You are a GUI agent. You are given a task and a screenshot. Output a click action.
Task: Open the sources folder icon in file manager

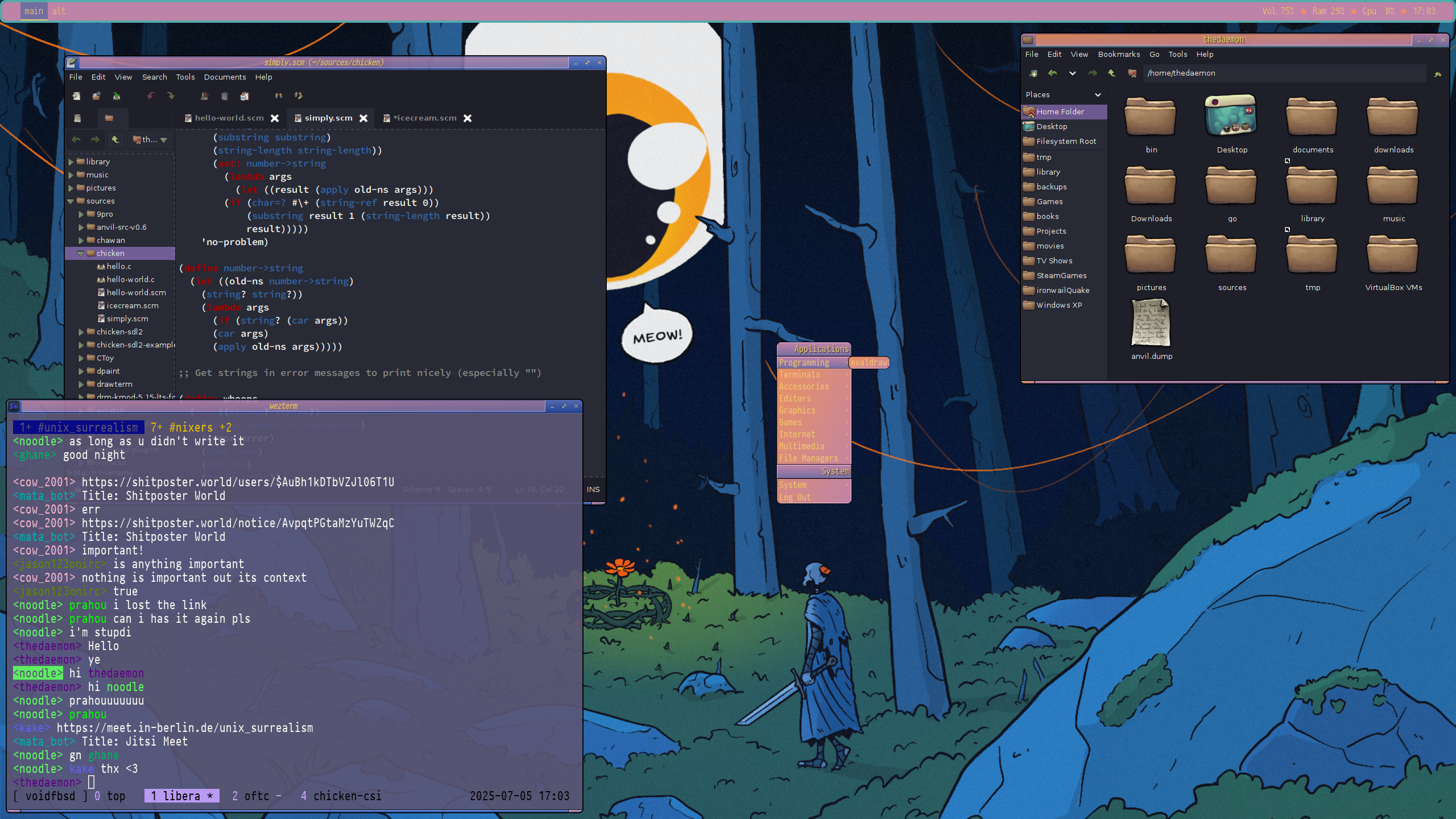pos(1231,254)
